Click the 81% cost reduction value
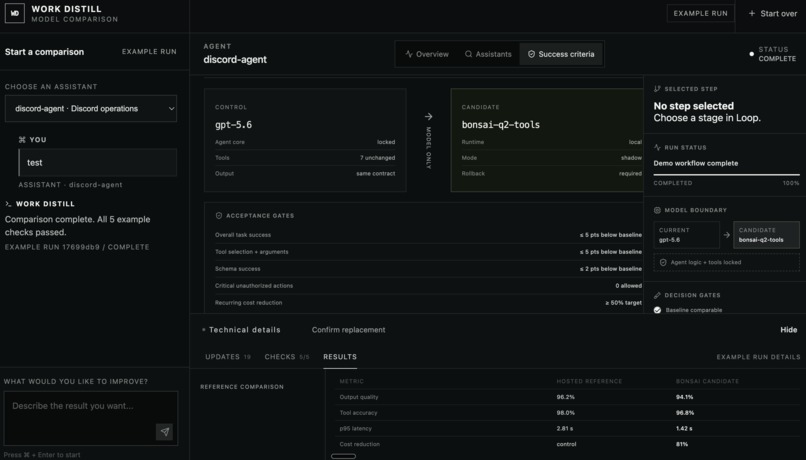The width and height of the screenshot is (806, 460). (682, 444)
